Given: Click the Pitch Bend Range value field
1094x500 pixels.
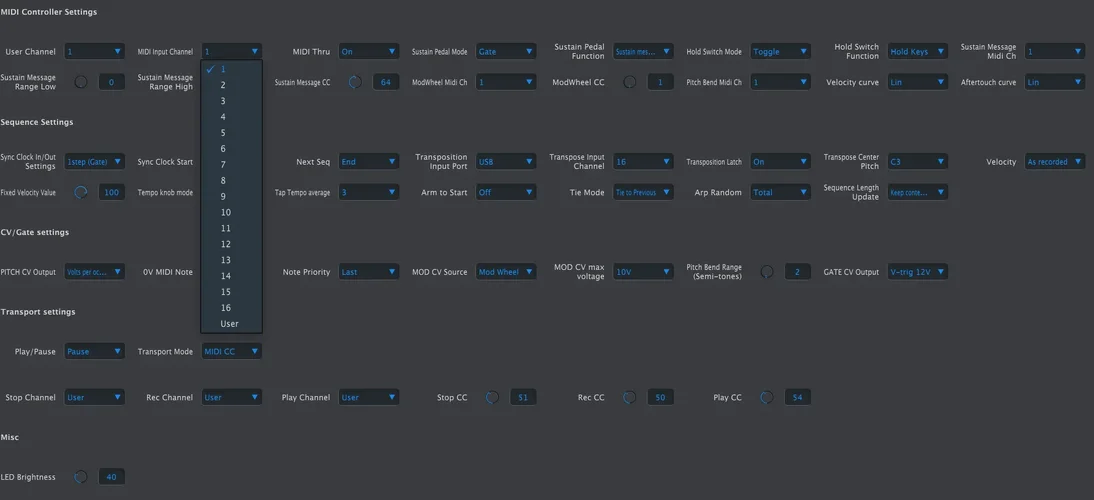Looking at the screenshot, I should (797, 272).
